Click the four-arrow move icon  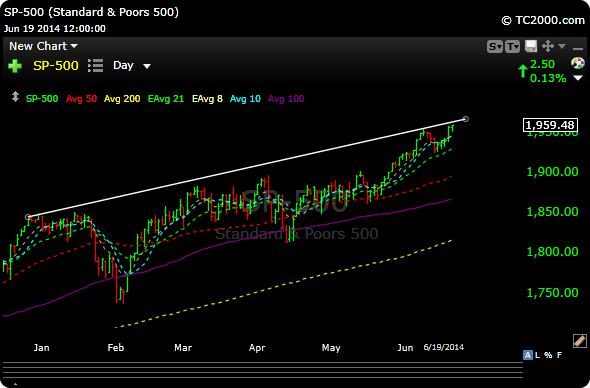pos(548,46)
